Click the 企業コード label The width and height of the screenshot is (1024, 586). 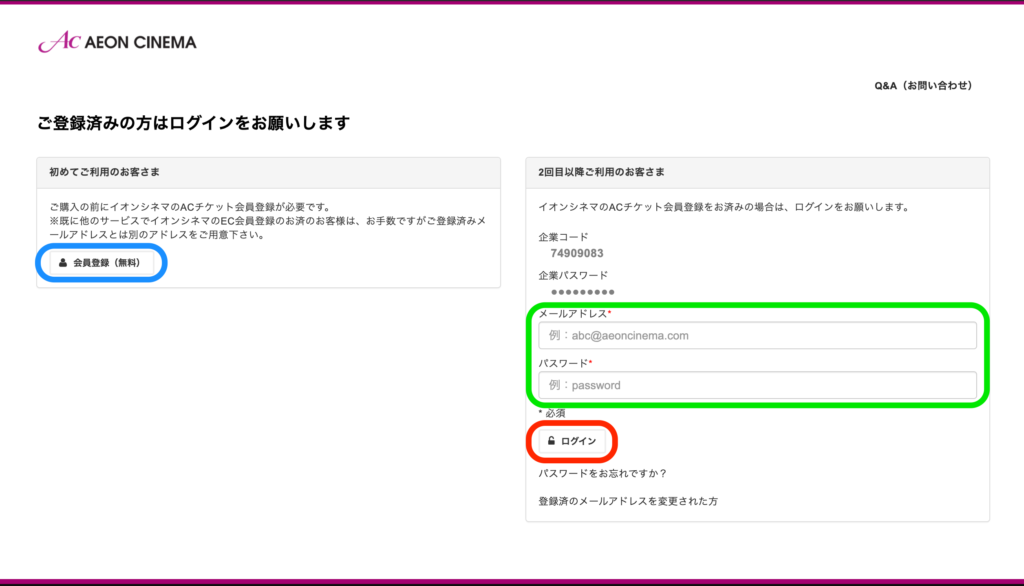564,236
